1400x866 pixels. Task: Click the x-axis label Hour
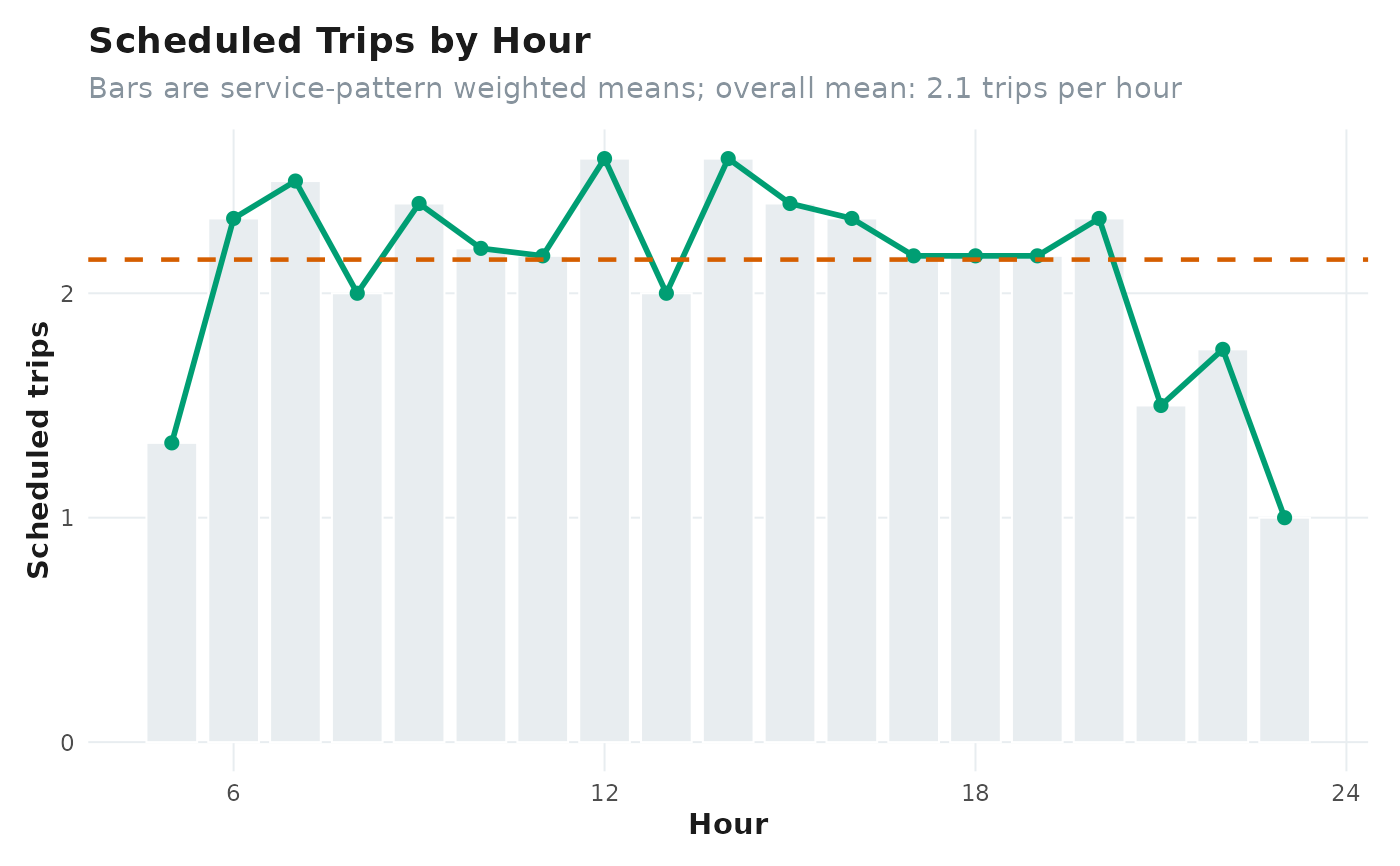(x=728, y=825)
